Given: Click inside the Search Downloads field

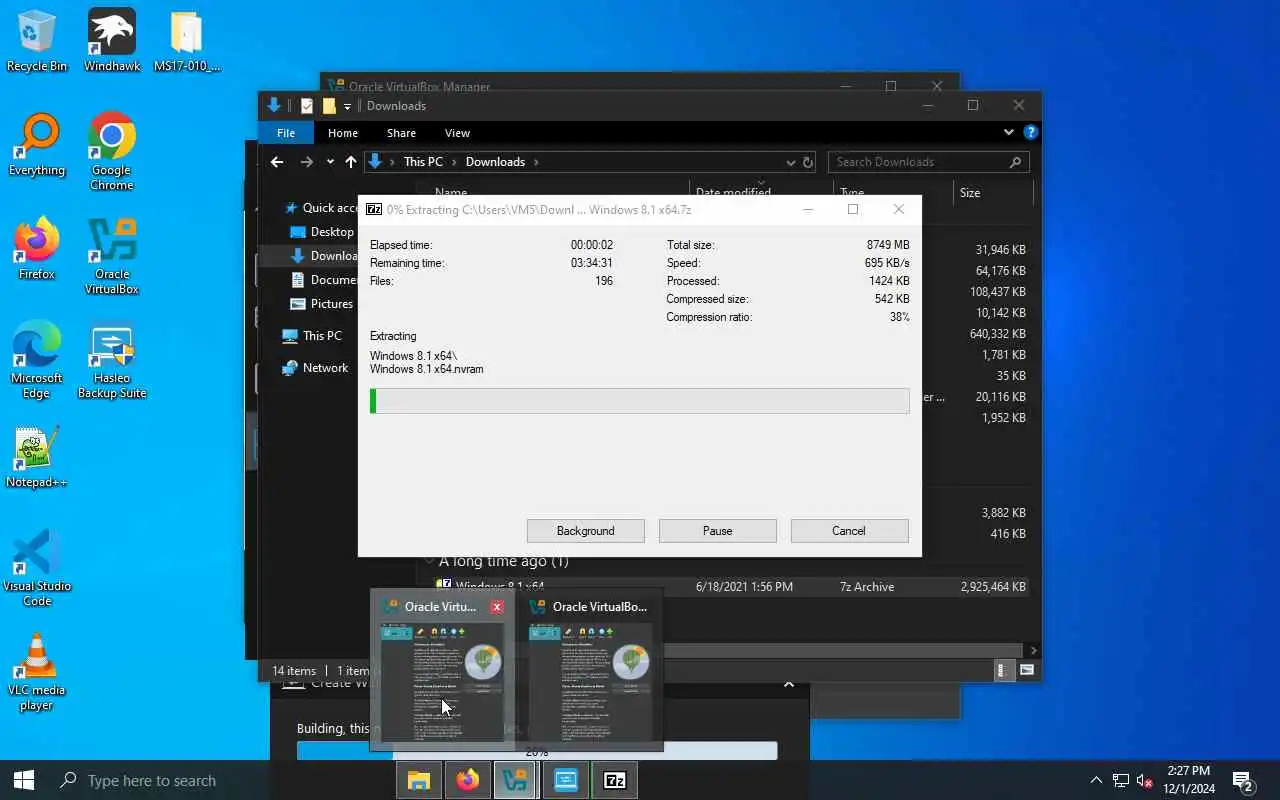Looking at the screenshot, I should [931, 162].
